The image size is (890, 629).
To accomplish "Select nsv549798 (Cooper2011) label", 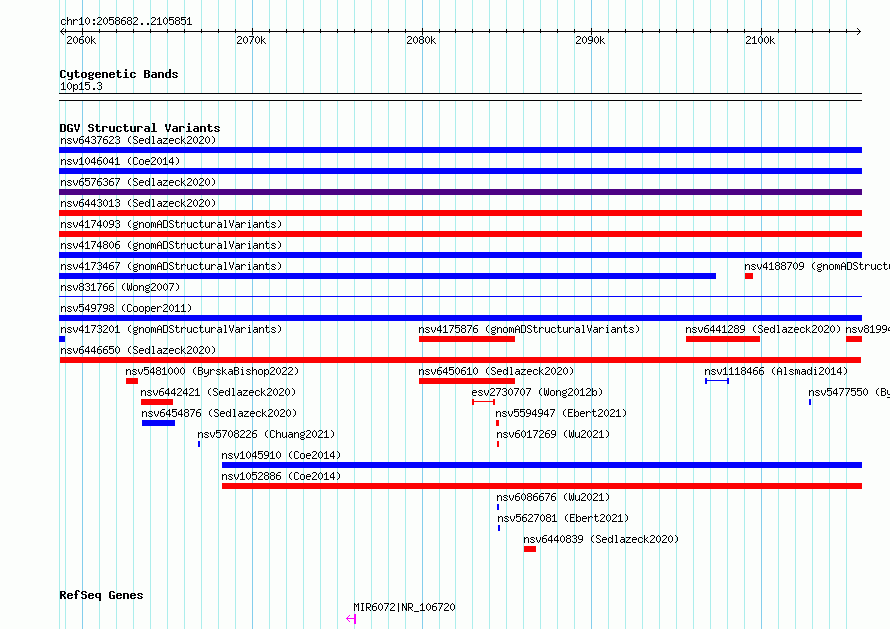I will [126, 308].
